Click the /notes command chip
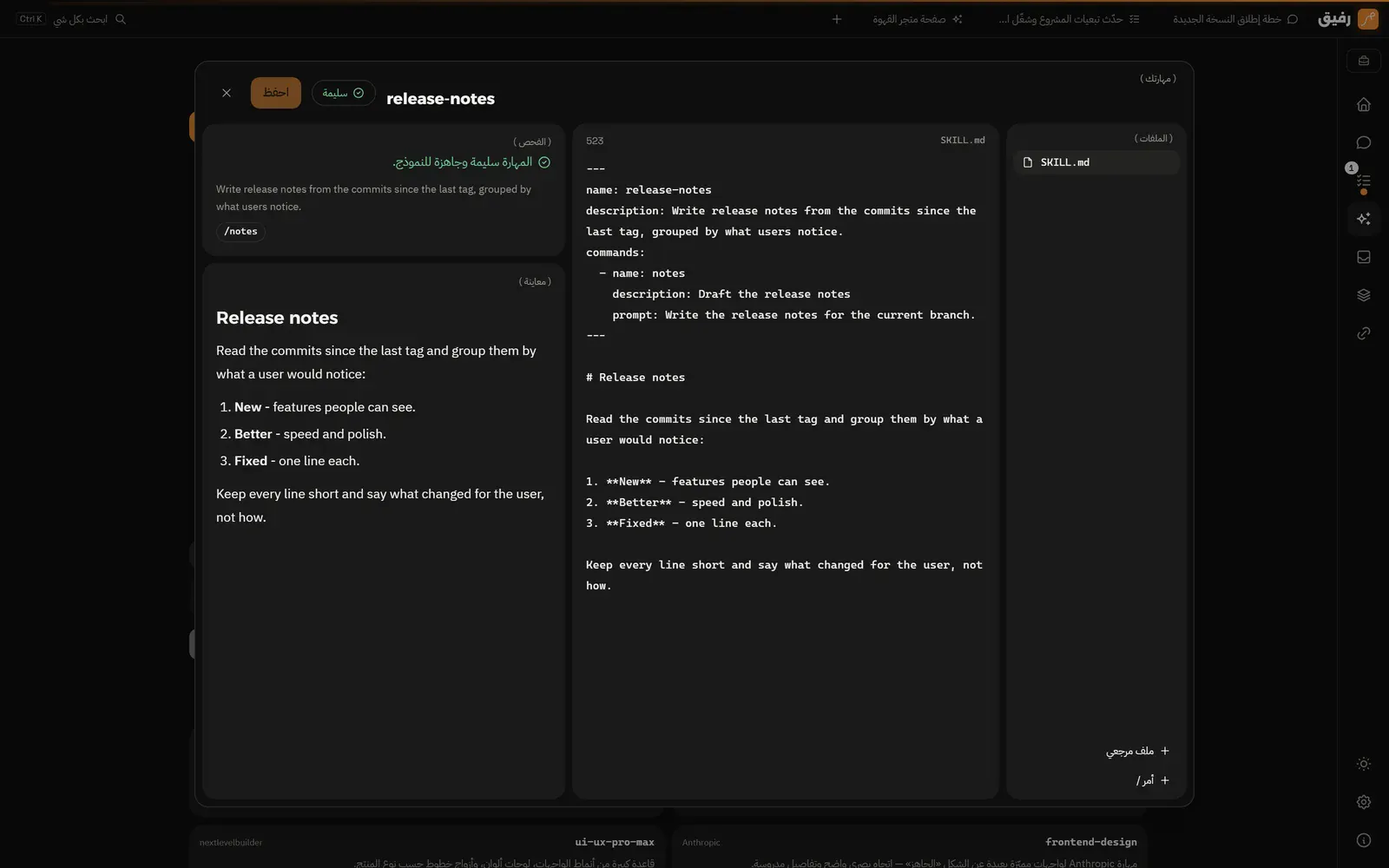Image resolution: width=1389 pixels, height=868 pixels. [x=240, y=232]
